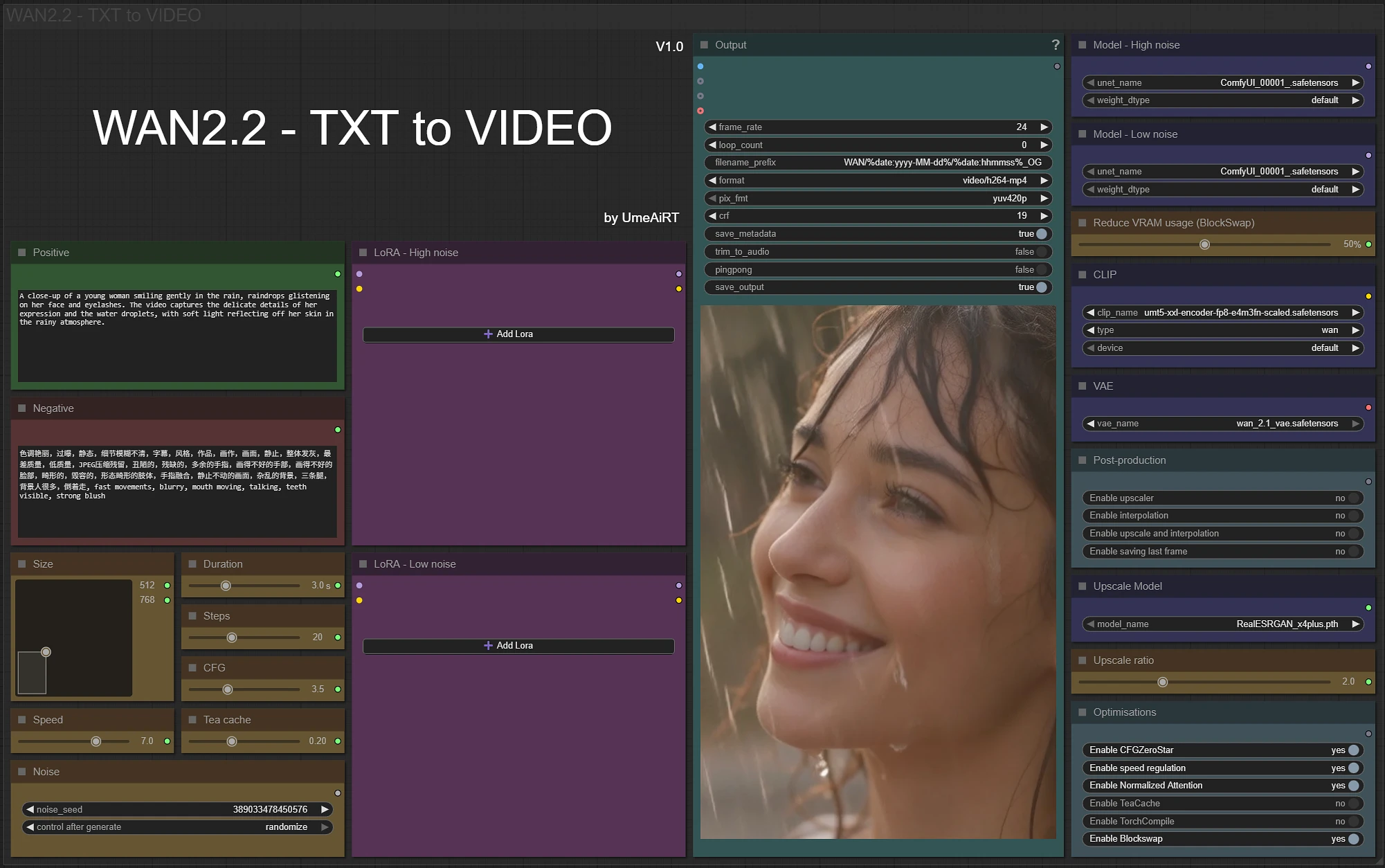The height and width of the screenshot is (868, 1385).
Task: Collapse the VAE node via its header square
Action: pyautogui.click(x=1082, y=386)
